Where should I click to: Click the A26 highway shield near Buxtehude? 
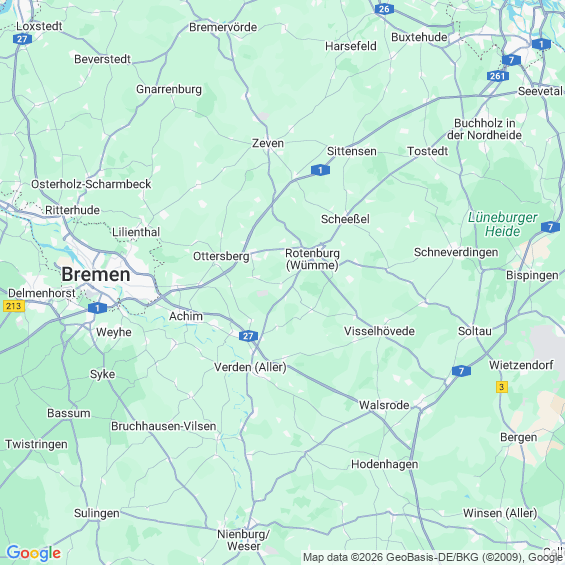pos(384,9)
